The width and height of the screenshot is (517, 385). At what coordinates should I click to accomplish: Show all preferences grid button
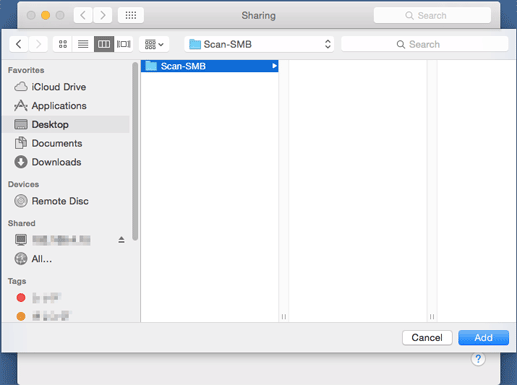(x=131, y=15)
